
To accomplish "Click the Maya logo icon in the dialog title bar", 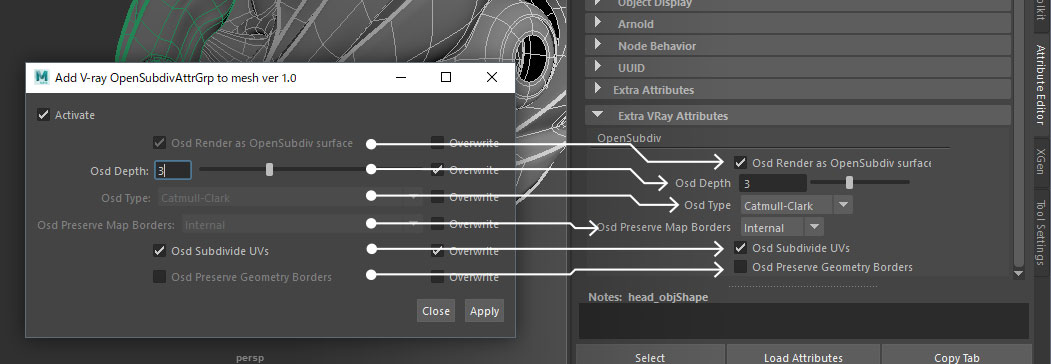I will [x=42, y=77].
